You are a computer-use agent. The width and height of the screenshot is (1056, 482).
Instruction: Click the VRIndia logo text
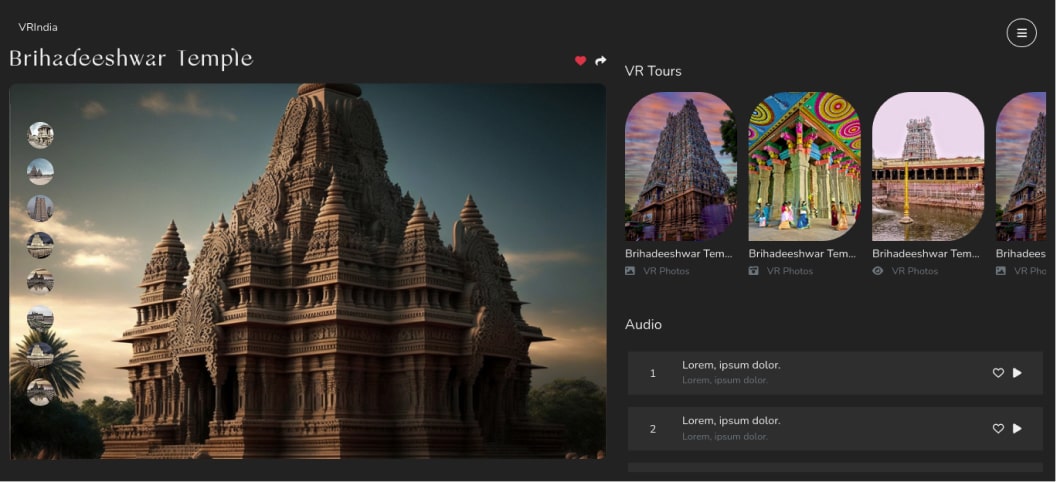click(x=38, y=27)
